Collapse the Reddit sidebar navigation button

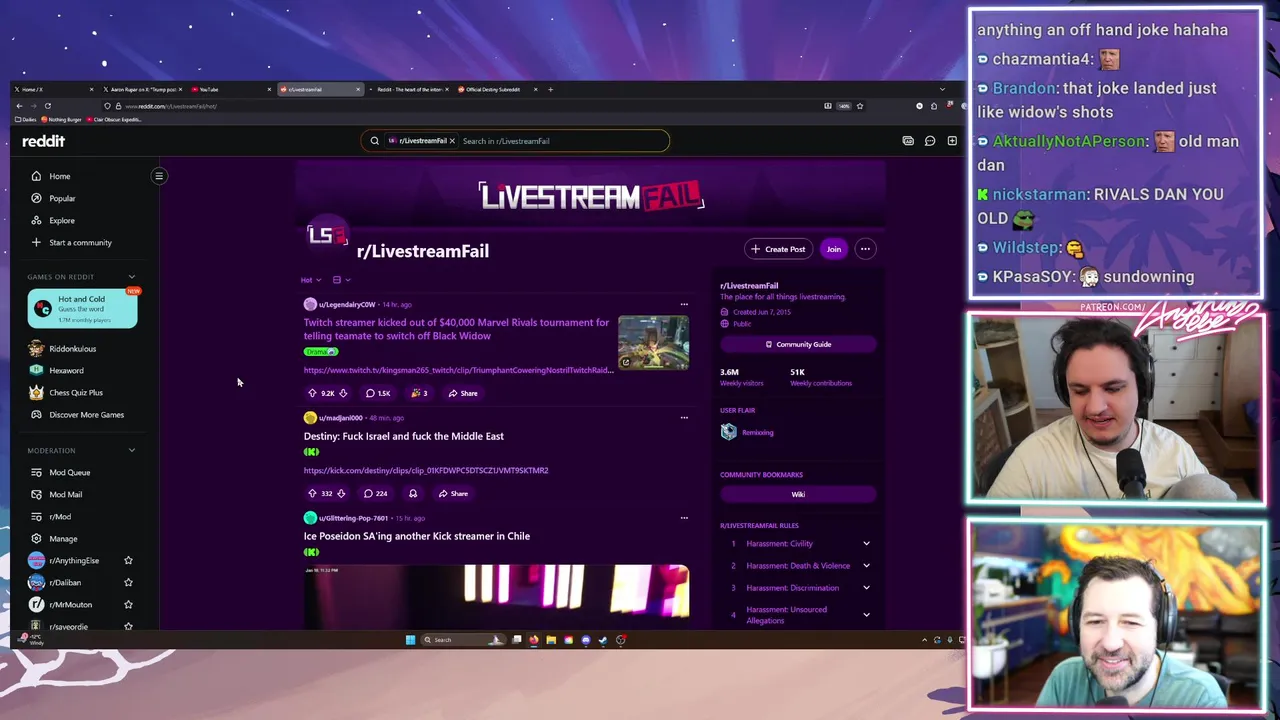tap(159, 176)
